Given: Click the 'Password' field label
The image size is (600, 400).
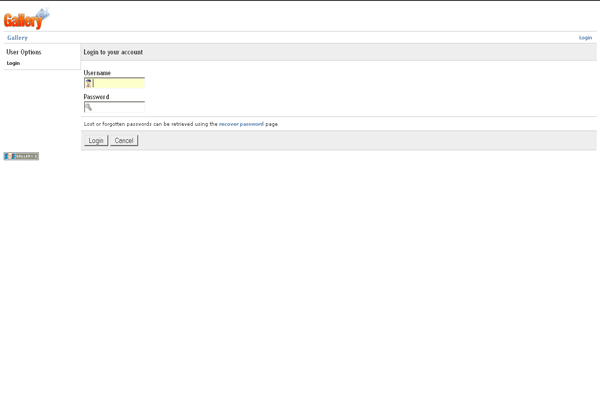Looking at the screenshot, I should (x=96, y=97).
